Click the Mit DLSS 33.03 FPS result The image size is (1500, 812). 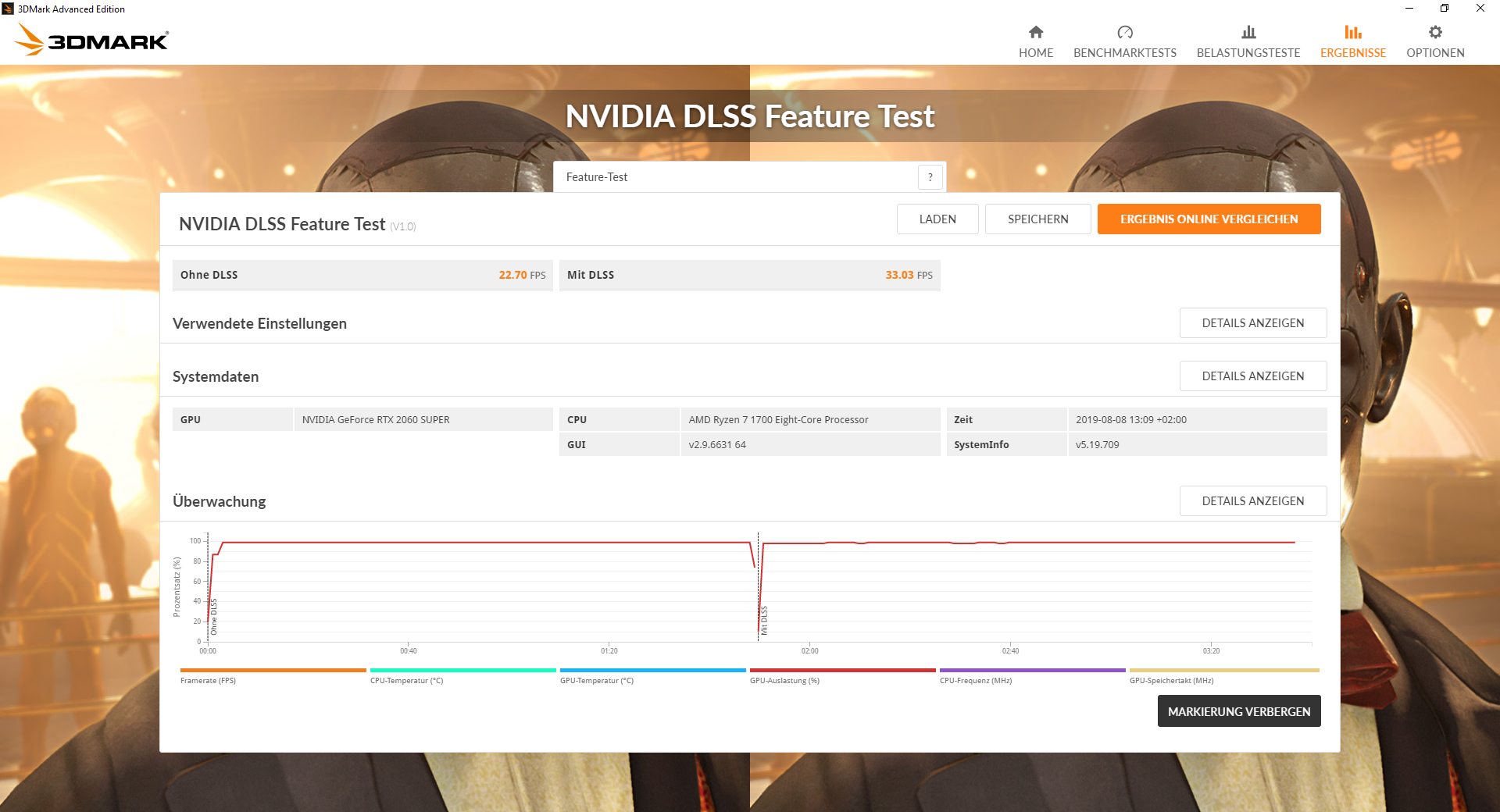pyautogui.click(x=750, y=275)
